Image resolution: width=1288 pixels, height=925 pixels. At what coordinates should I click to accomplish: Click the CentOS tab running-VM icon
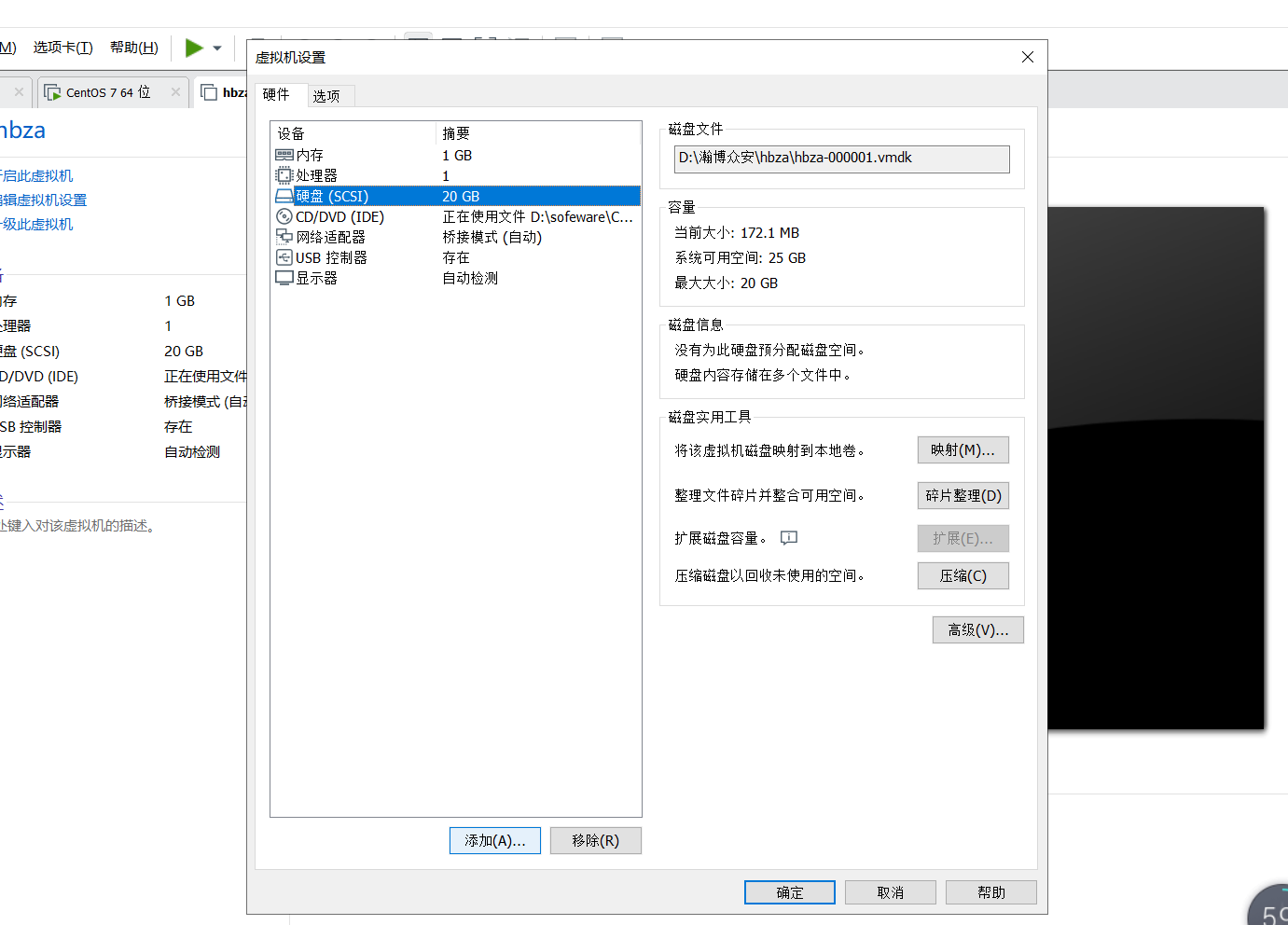[52, 92]
